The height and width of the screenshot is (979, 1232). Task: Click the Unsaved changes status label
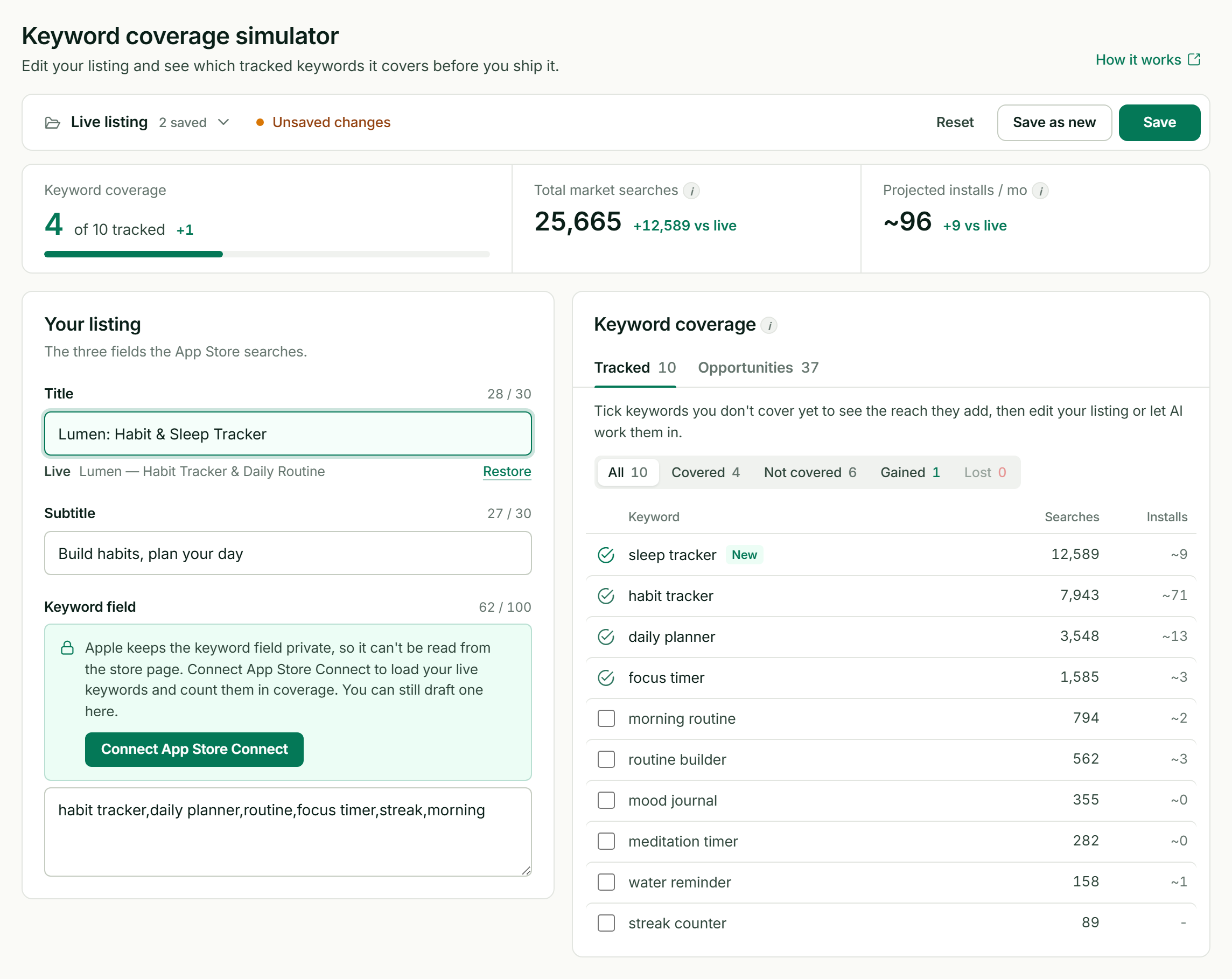pos(323,122)
